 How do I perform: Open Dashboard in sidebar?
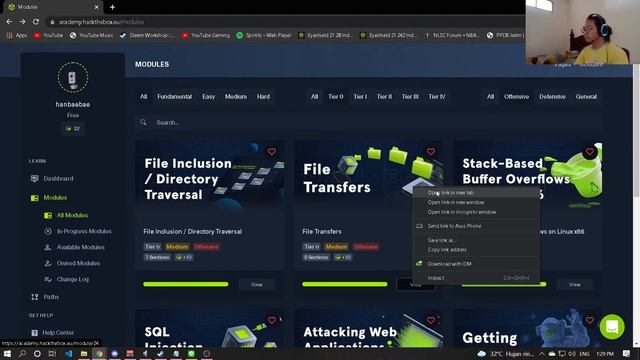point(58,179)
